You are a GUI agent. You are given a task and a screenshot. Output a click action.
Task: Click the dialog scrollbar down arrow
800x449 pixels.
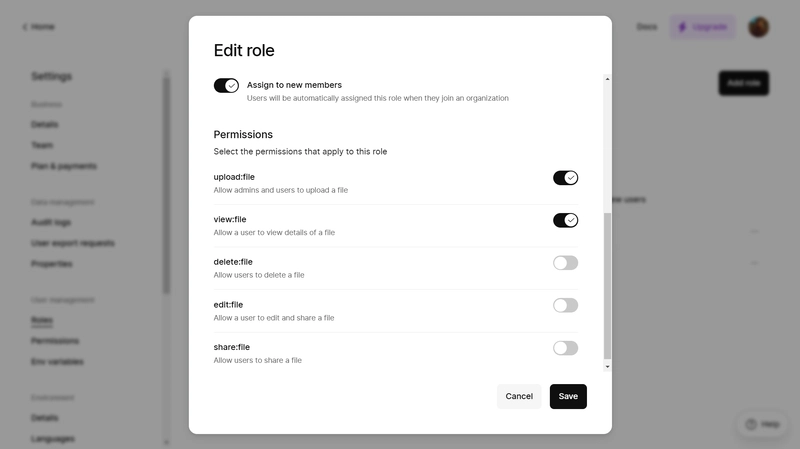607,366
